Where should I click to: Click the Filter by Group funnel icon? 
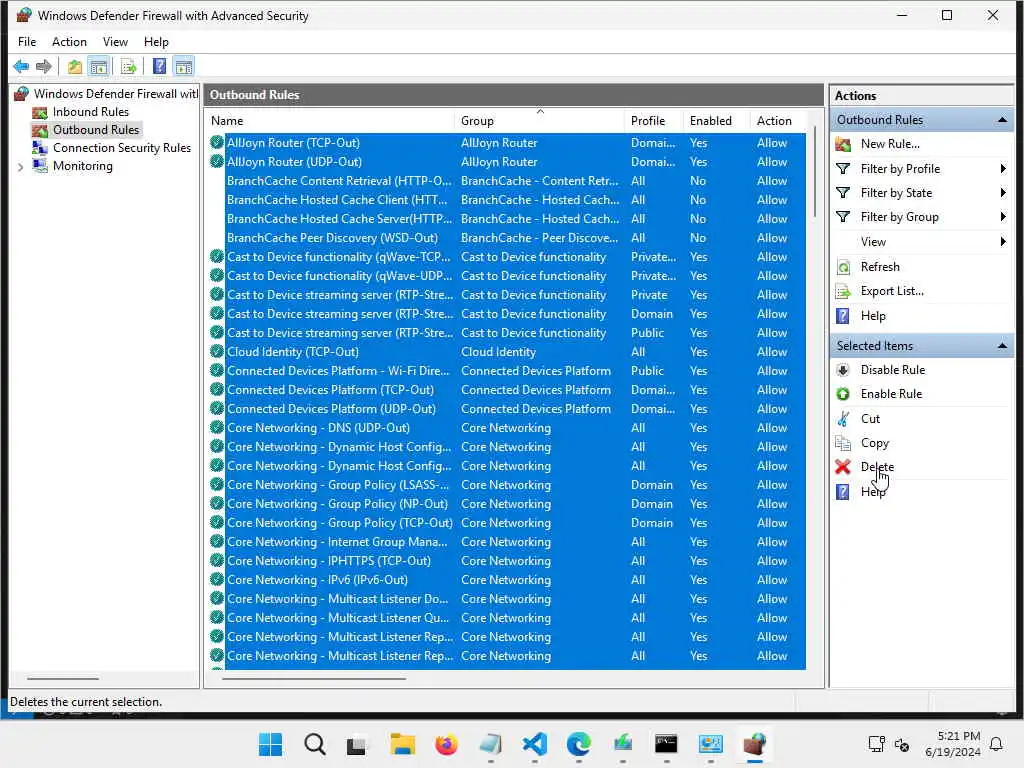[843, 217]
